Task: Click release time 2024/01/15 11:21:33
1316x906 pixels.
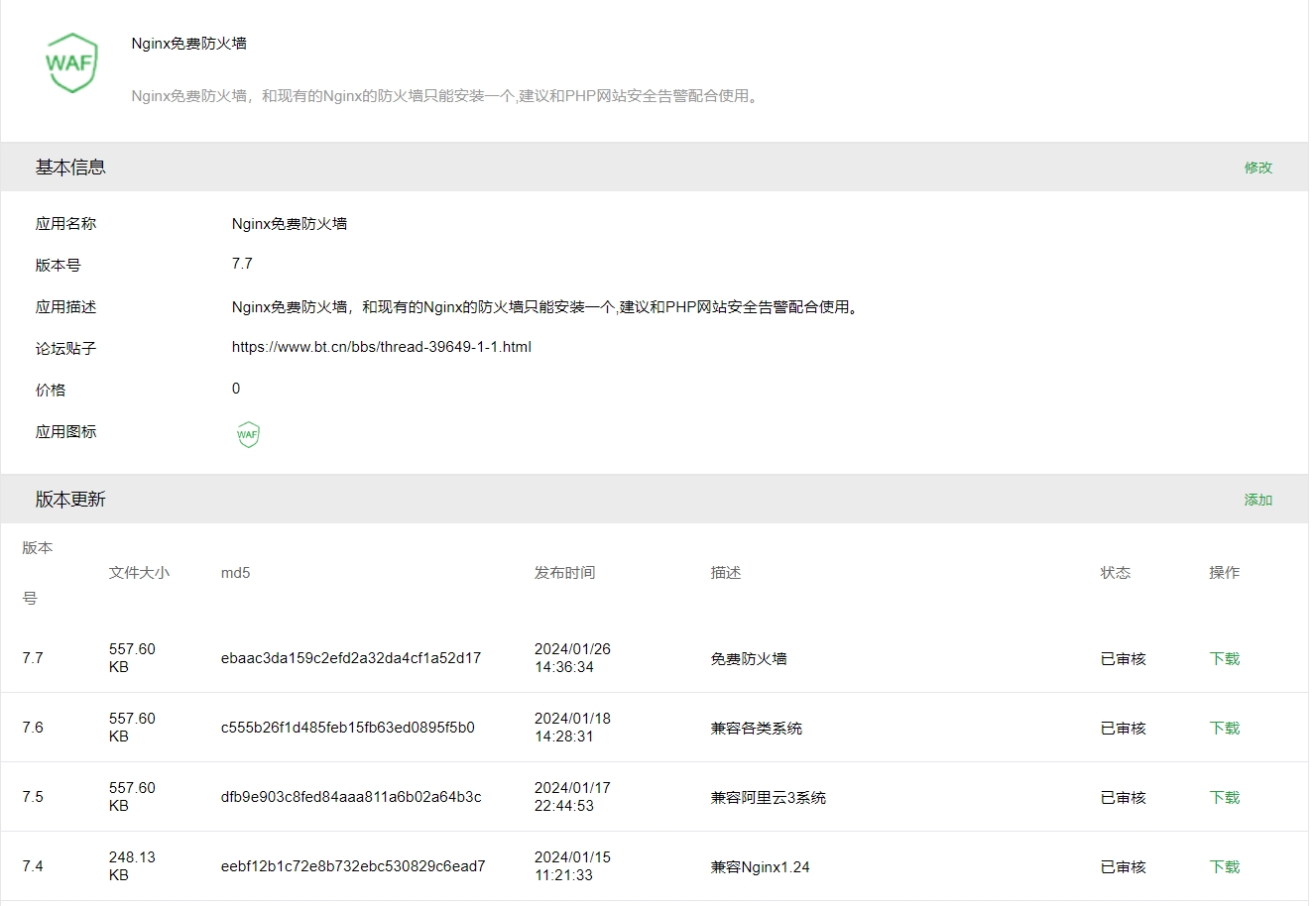Action: tap(572, 866)
